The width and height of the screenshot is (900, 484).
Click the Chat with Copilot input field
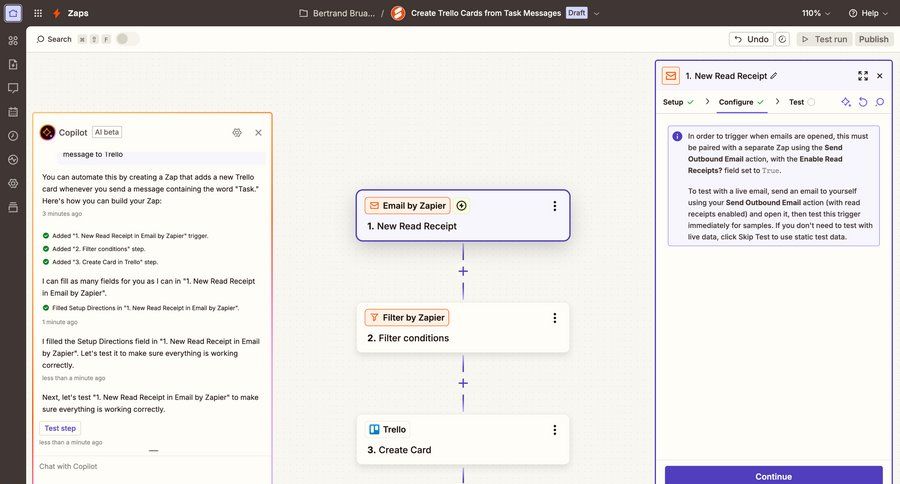click(152, 466)
